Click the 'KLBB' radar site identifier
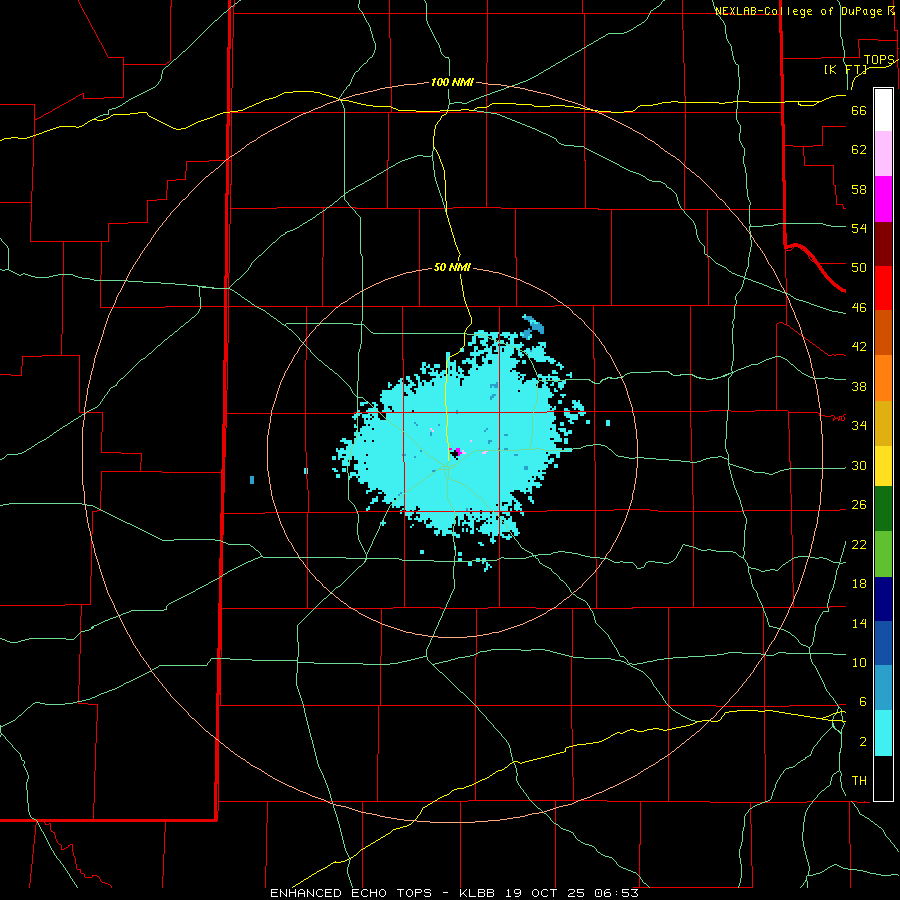The height and width of the screenshot is (900, 900). 477,893
